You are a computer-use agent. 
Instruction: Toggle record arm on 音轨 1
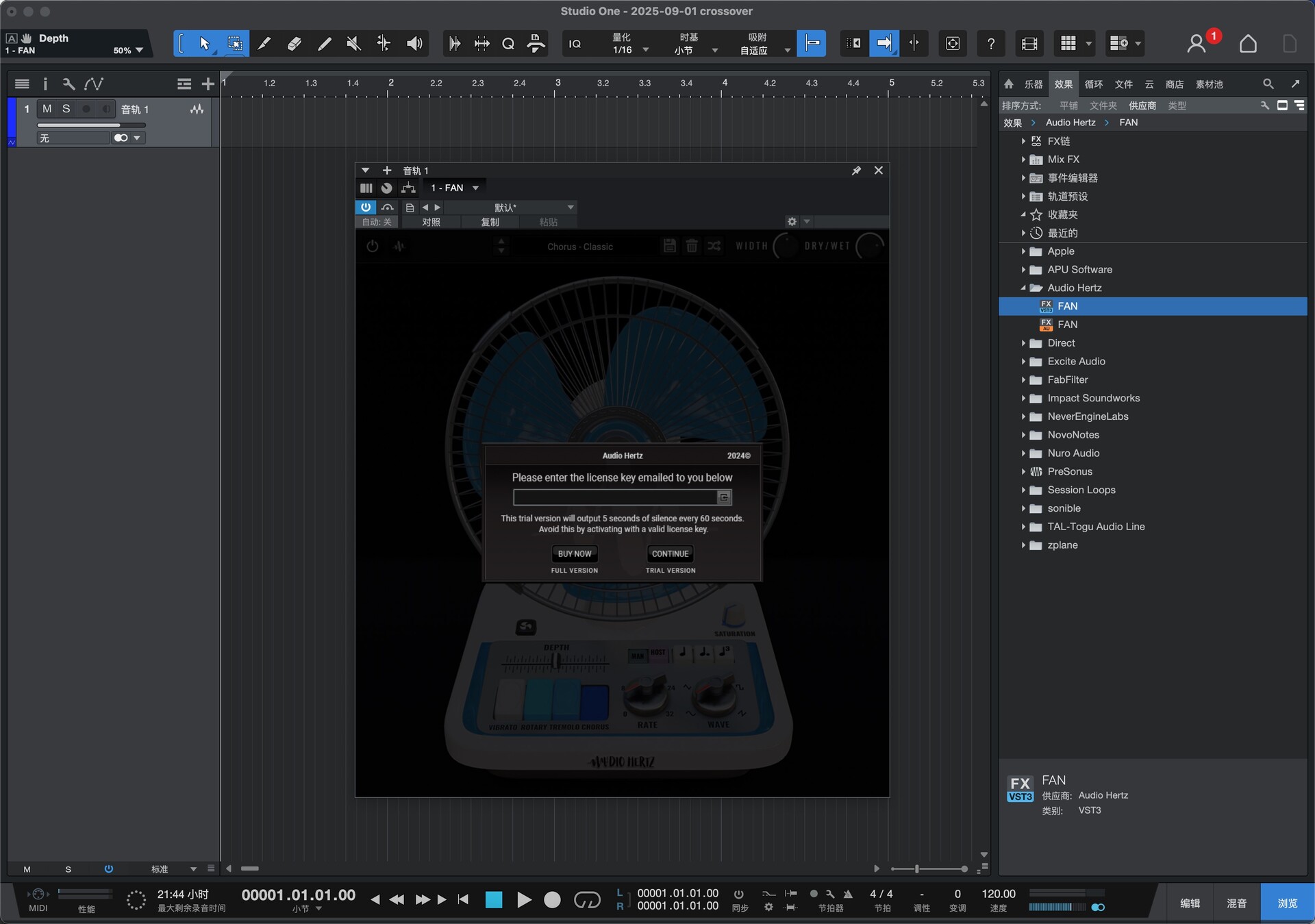tap(86, 108)
